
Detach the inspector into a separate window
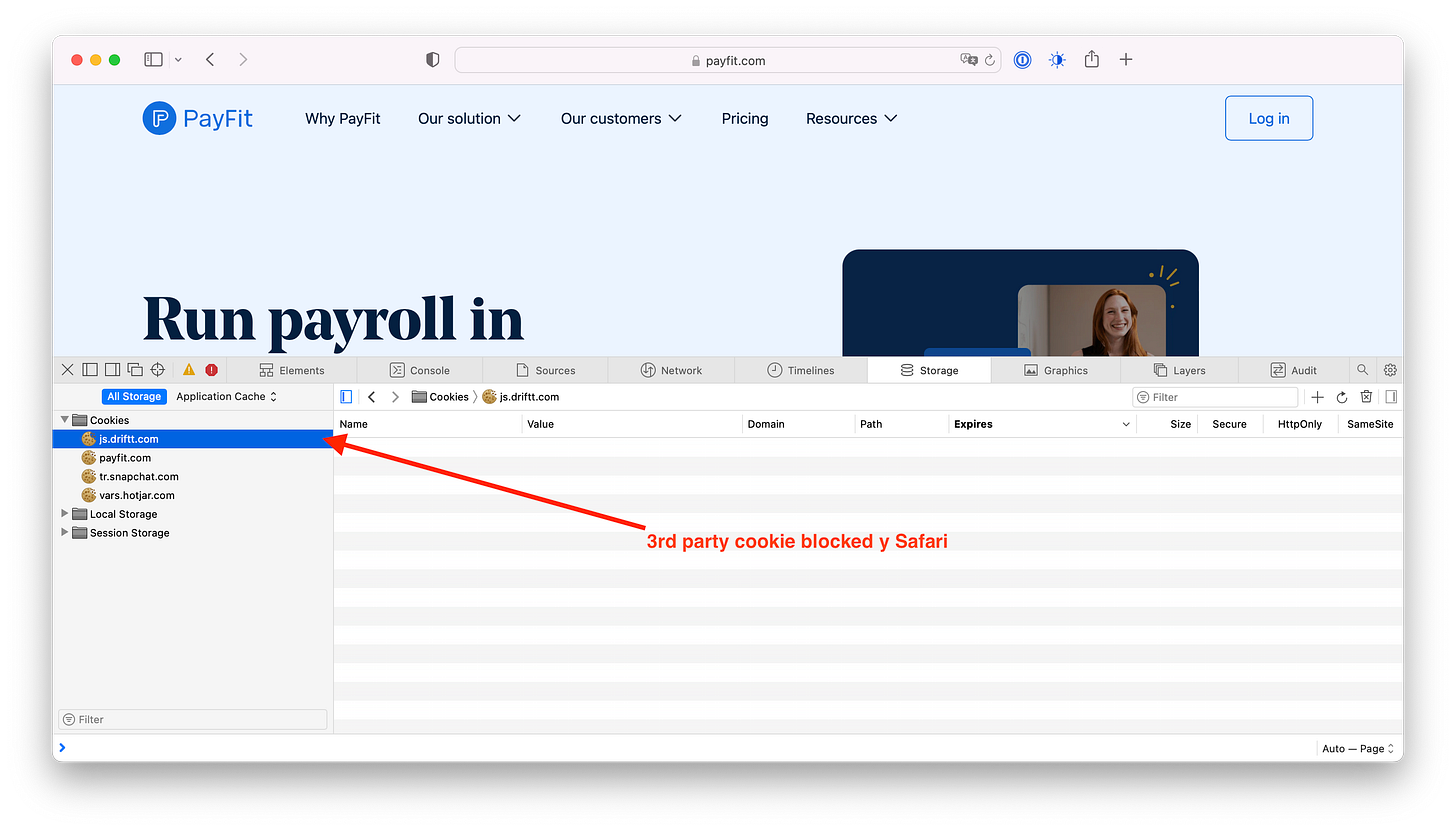pos(135,370)
